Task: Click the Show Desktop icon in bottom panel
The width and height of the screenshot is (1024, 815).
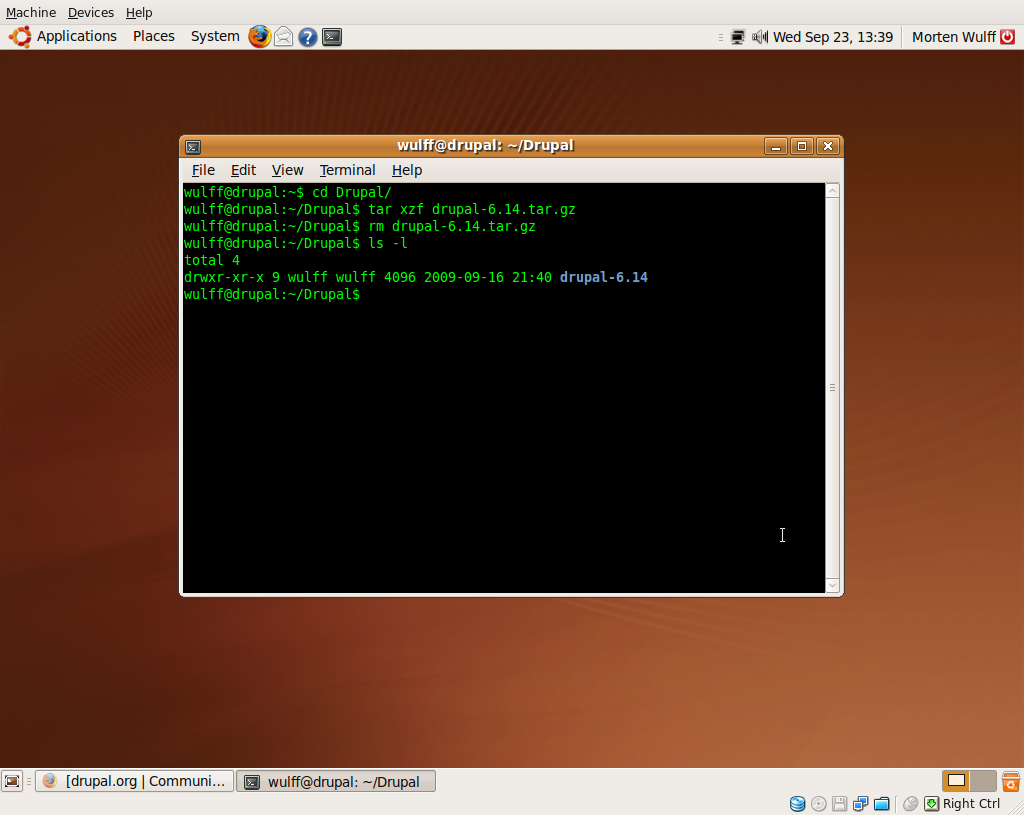Action: [x=12, y=781]
